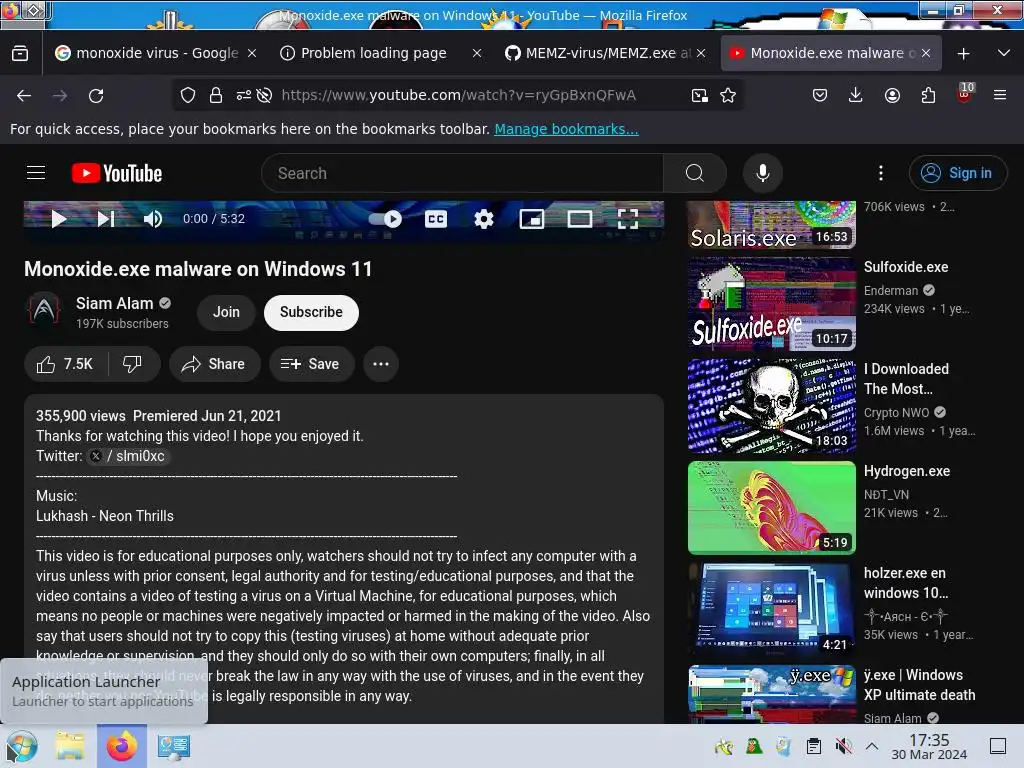The width and height of the screenshot is (1024, 768).
Task: Turn on closed captions (CC)
Action: (436, 219)
